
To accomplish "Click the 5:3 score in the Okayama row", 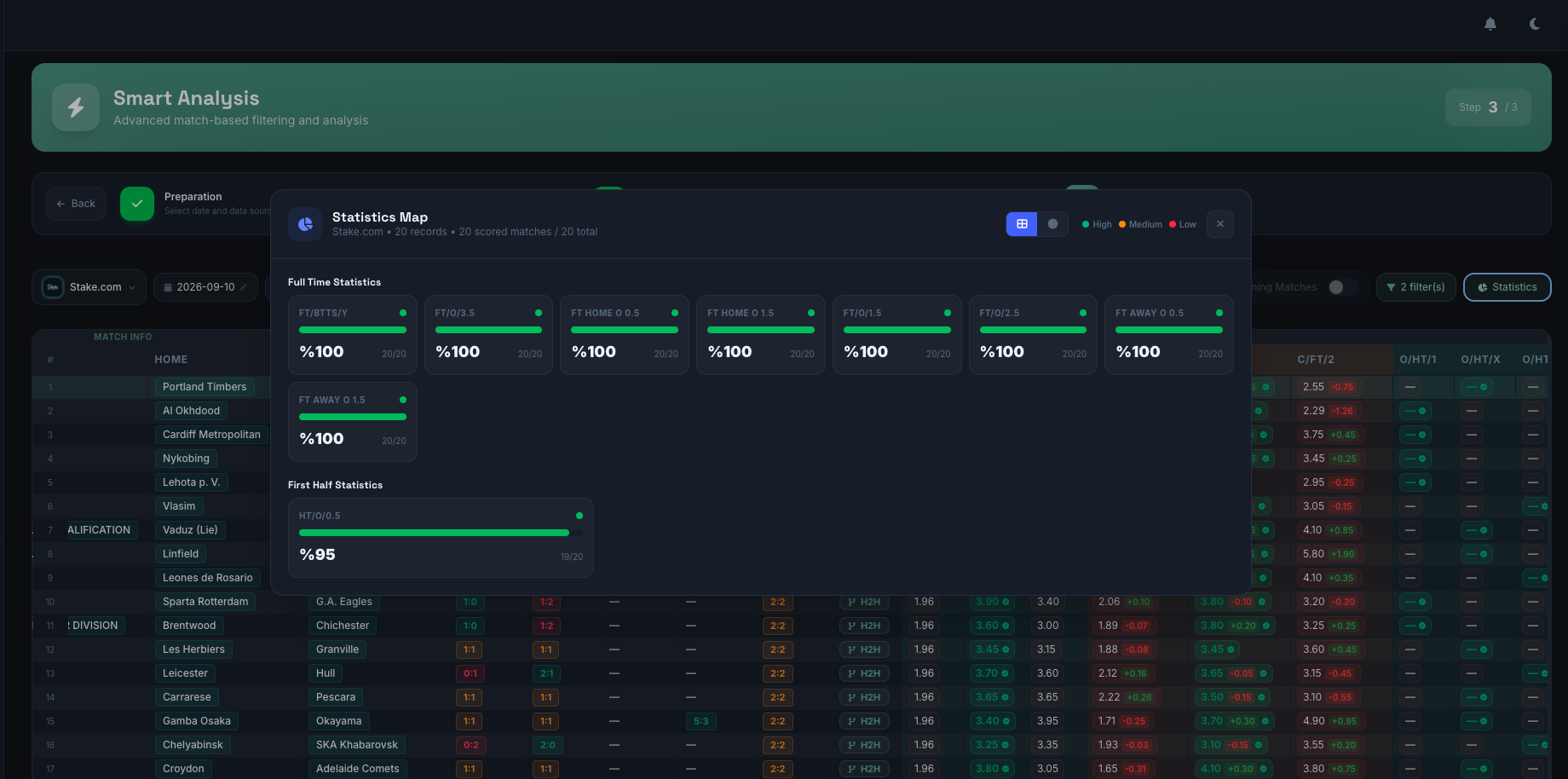I will click(701, 721).
